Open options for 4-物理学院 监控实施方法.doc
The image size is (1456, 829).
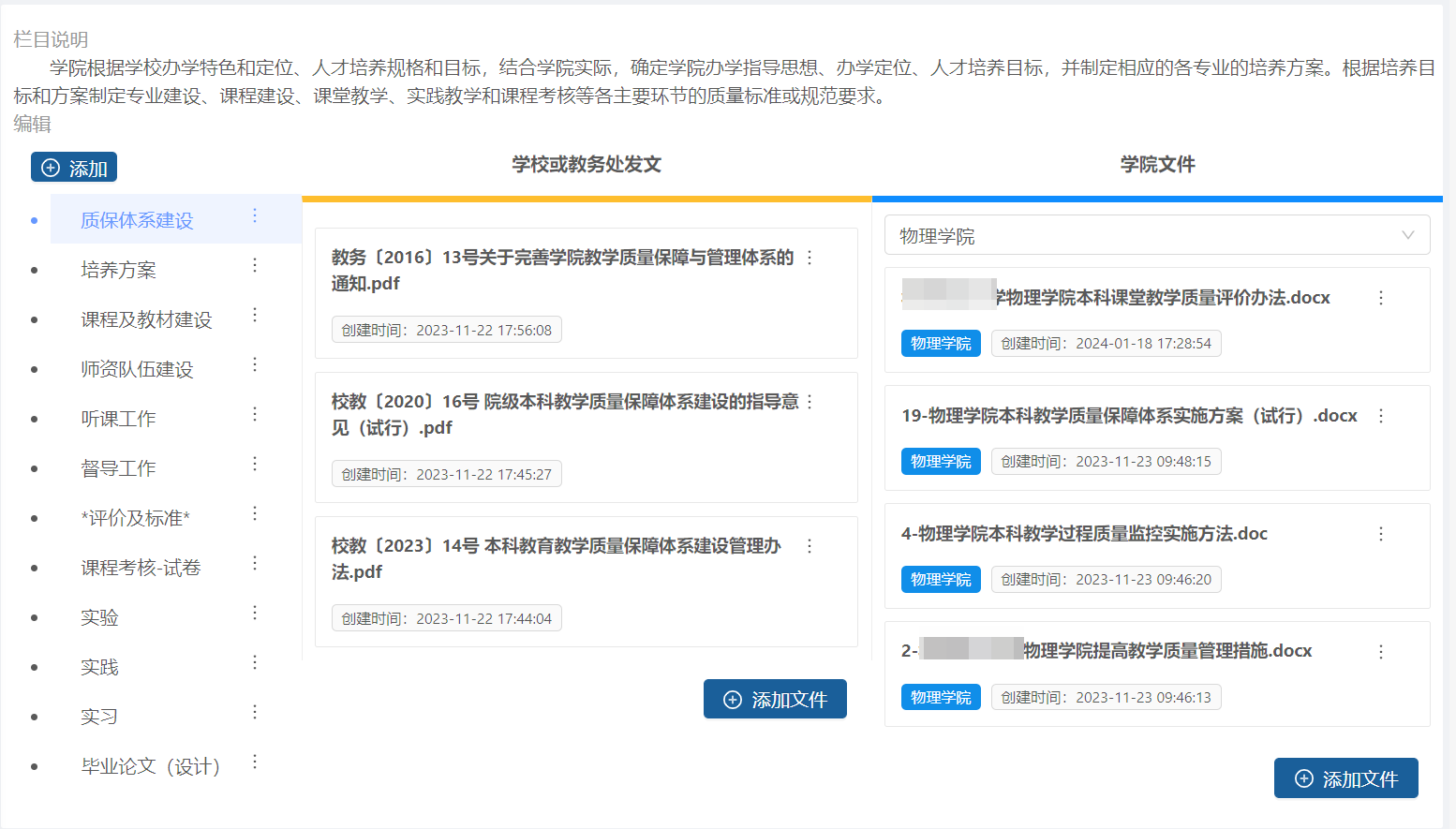(1380, 534)
